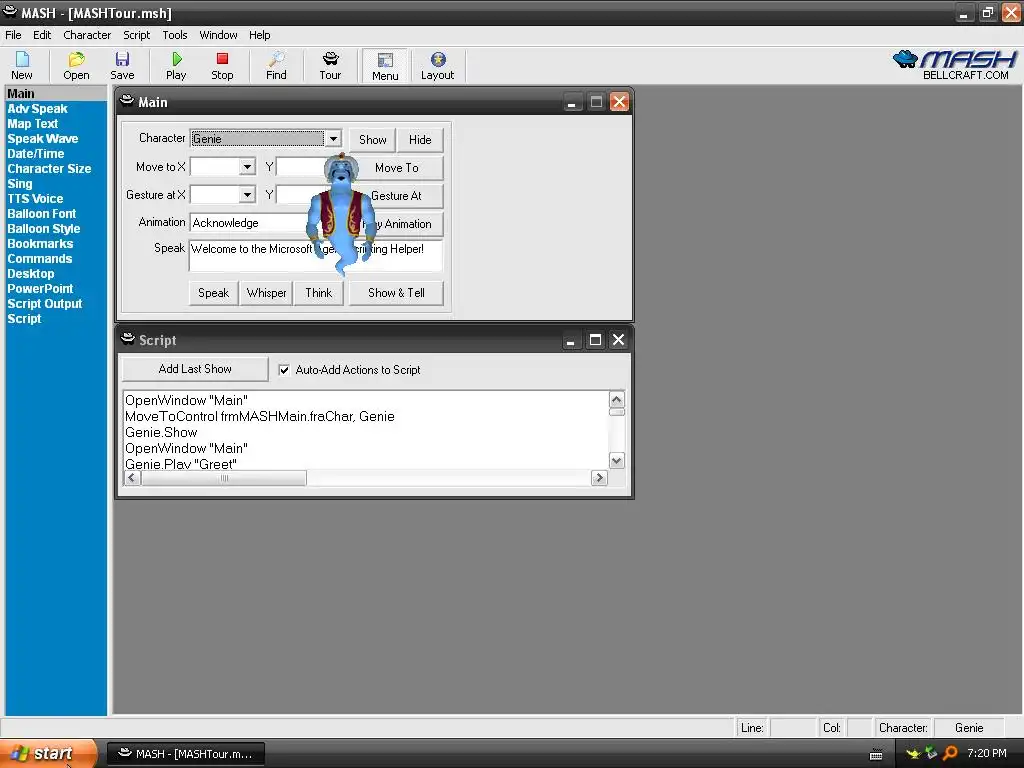
Task: Toggle the Menu toolbar button
Action: (x=385, y=66)
